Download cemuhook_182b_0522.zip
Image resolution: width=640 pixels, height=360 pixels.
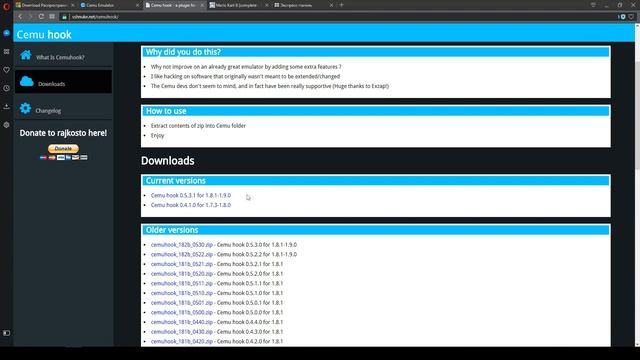[182, 254]
